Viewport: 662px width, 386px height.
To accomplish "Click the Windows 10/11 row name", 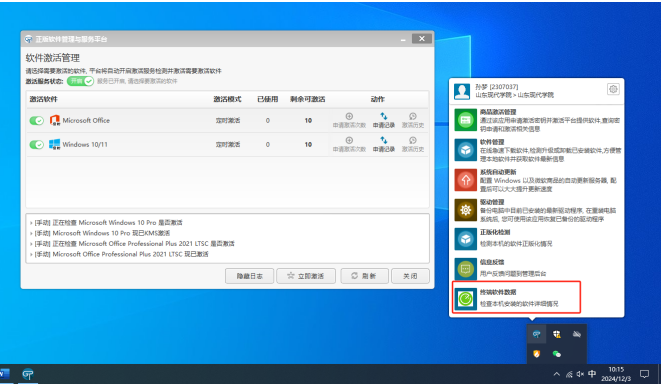I will click(x=85, y=144).
